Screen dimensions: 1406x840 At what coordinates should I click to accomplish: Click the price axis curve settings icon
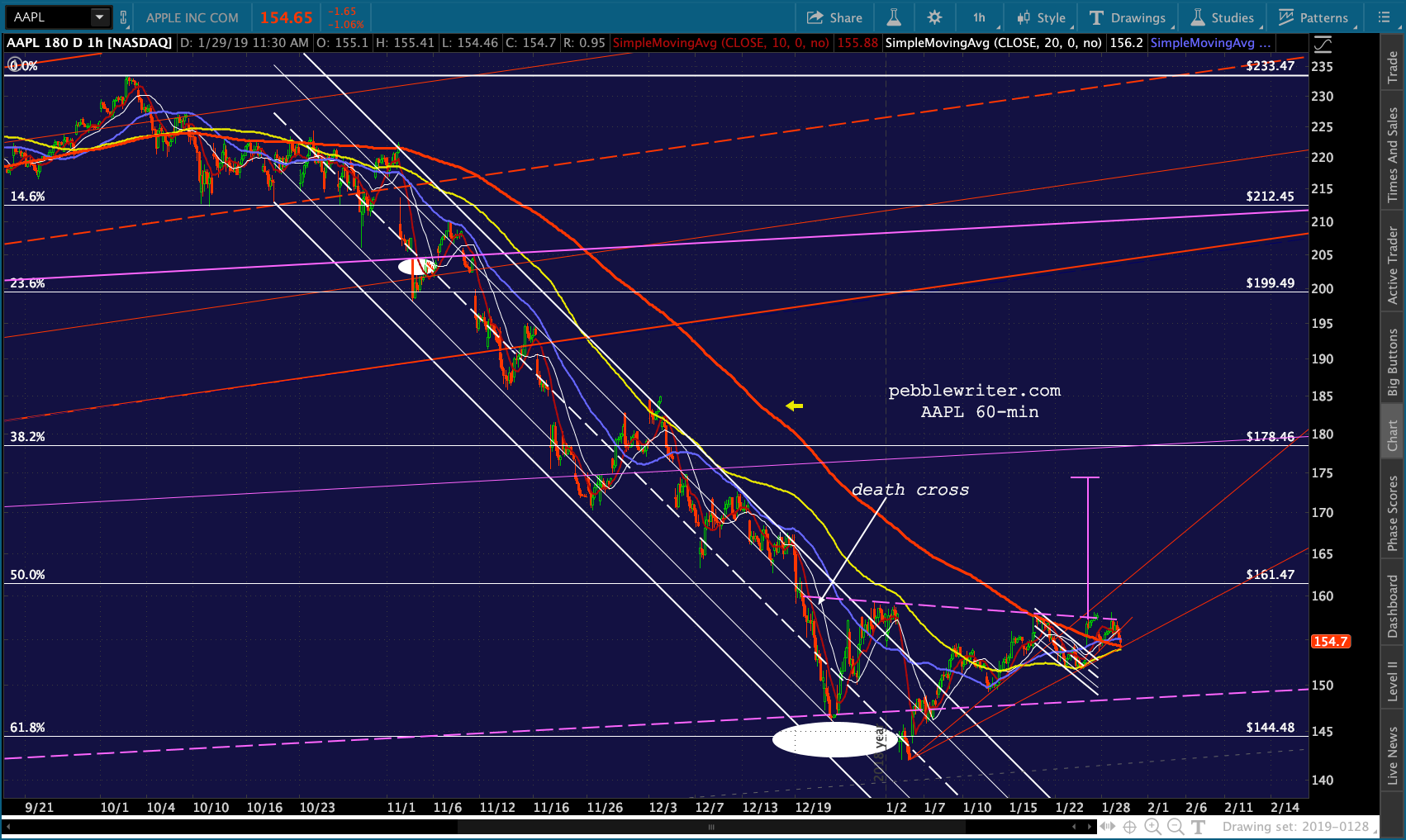click(1323, 44)
